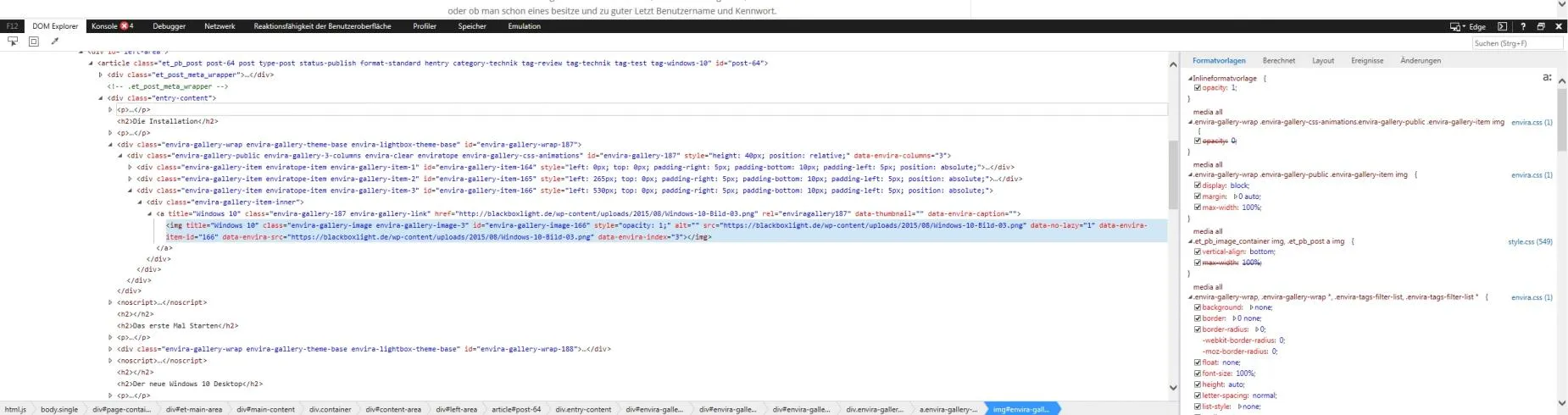Toggle float: none checkbox
The width and height of the screenshot is (1568, 415).
(x=1198, y=362)
